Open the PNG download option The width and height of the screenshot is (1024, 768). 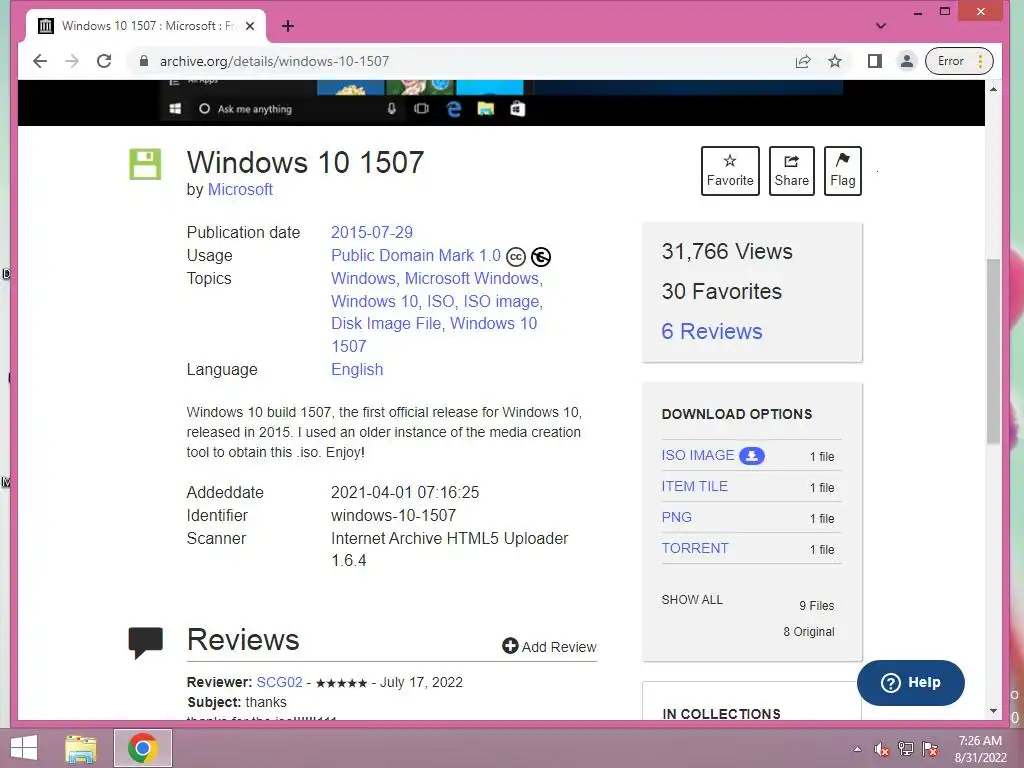677,517
